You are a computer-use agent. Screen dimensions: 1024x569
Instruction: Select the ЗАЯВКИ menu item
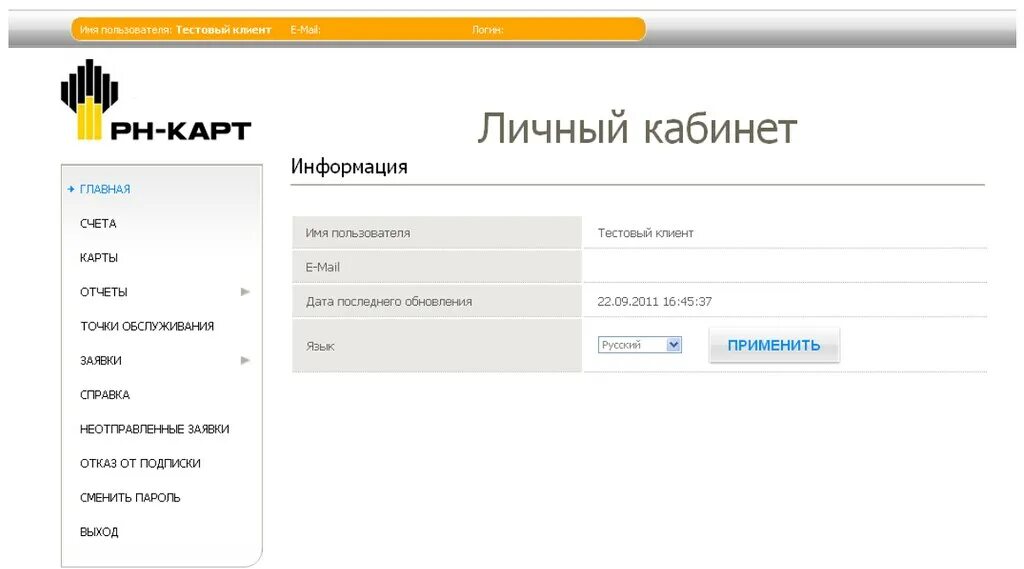(x=101, y=361)
